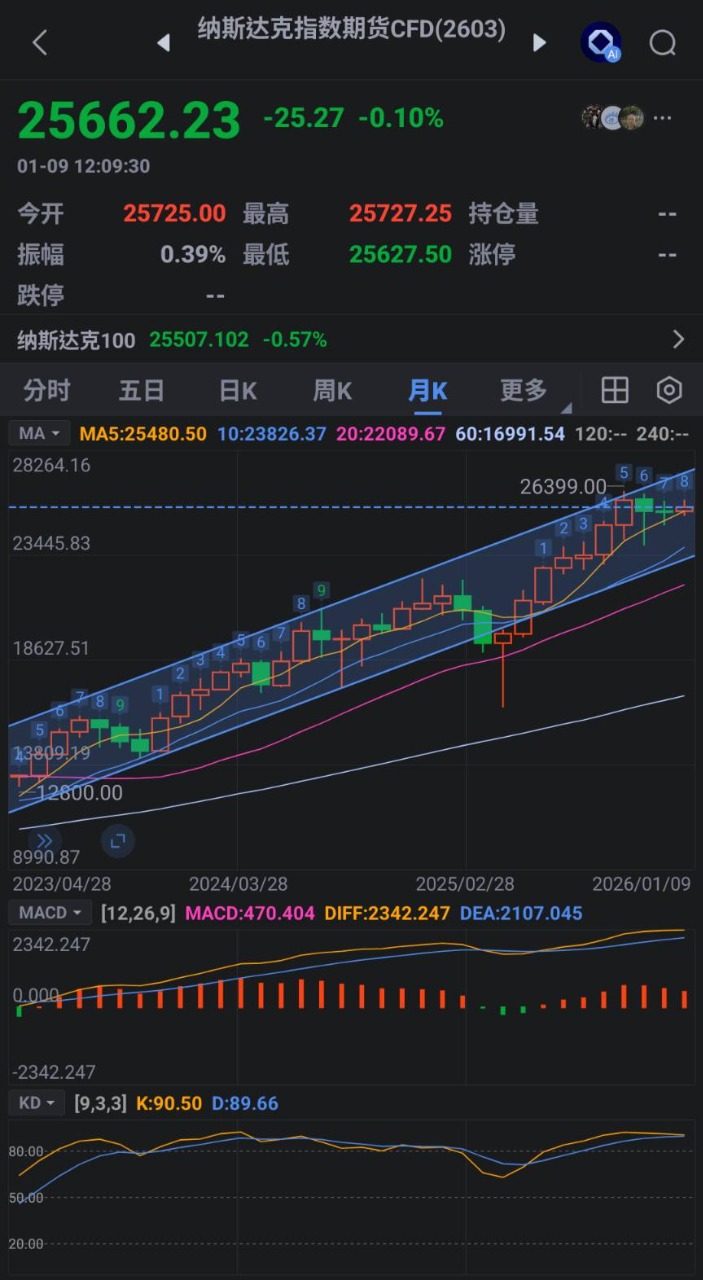Tap the fullscreen chart icon

118,841
